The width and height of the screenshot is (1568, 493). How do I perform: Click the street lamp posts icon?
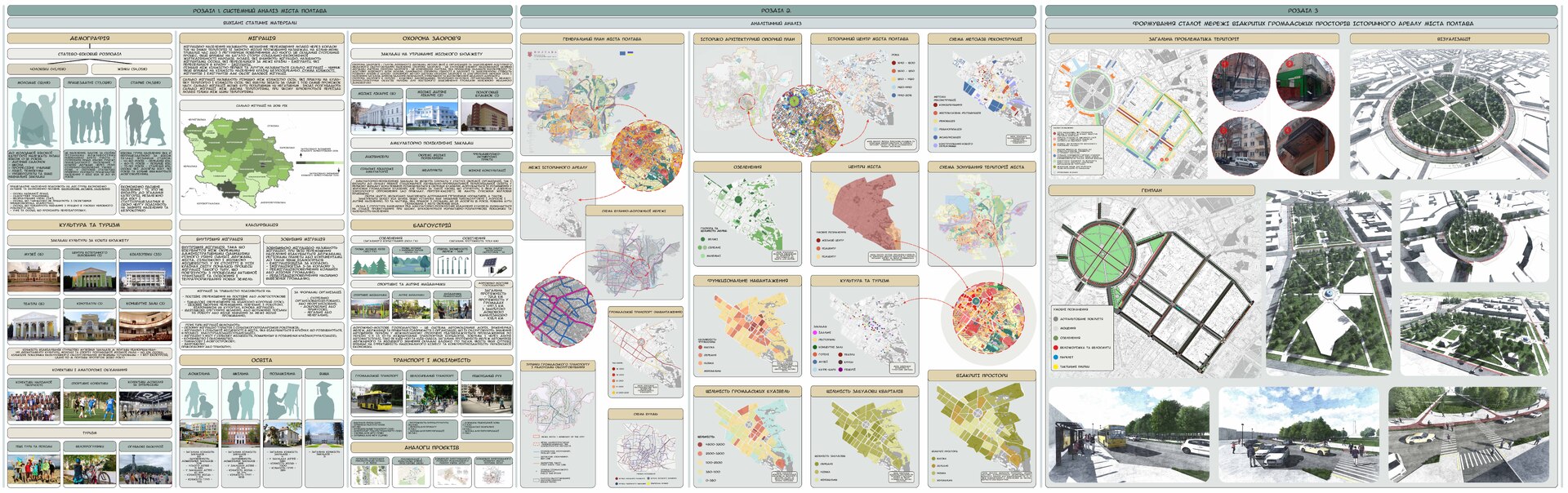[x=452, y=264]
